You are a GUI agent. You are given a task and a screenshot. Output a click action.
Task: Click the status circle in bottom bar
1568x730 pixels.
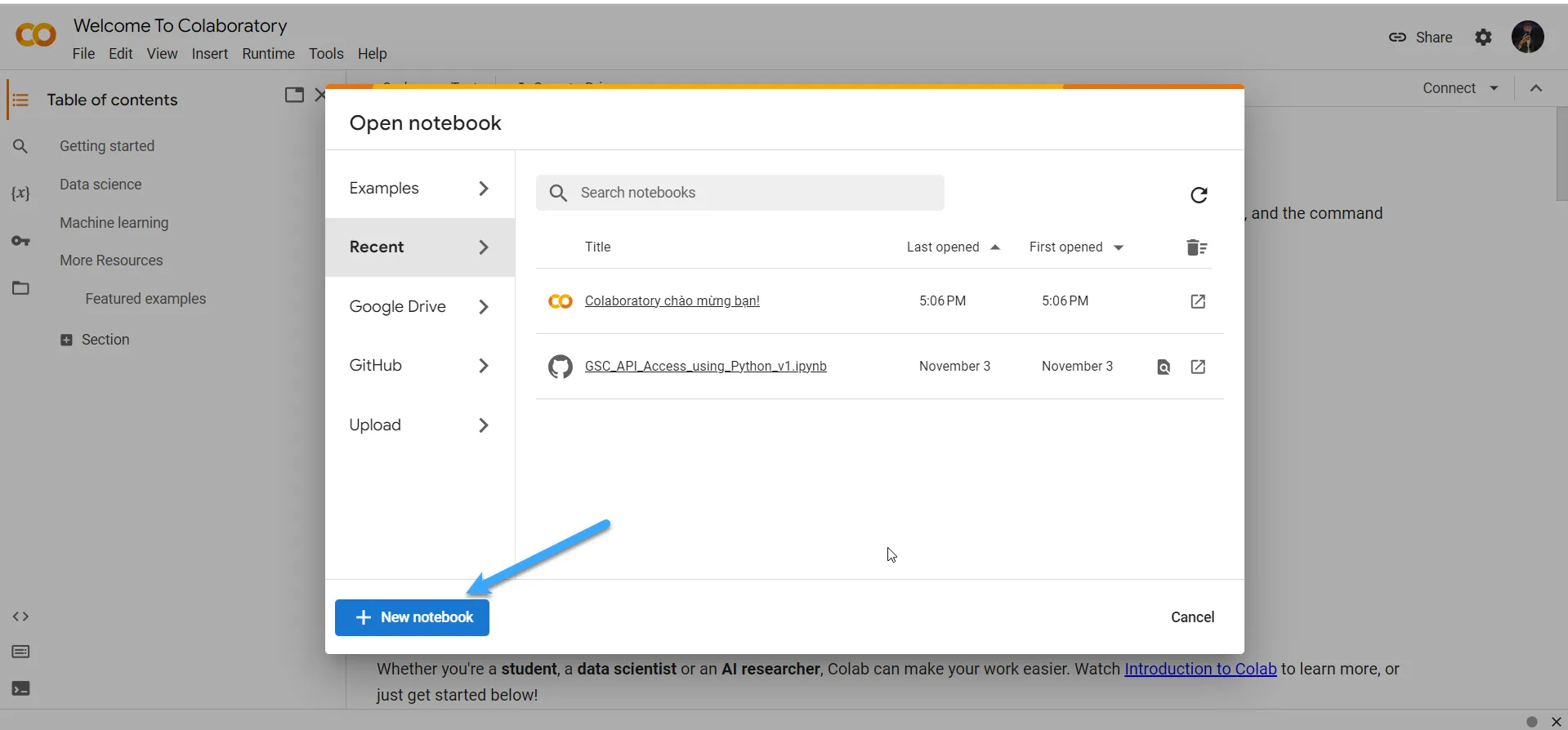[1532, 722]
